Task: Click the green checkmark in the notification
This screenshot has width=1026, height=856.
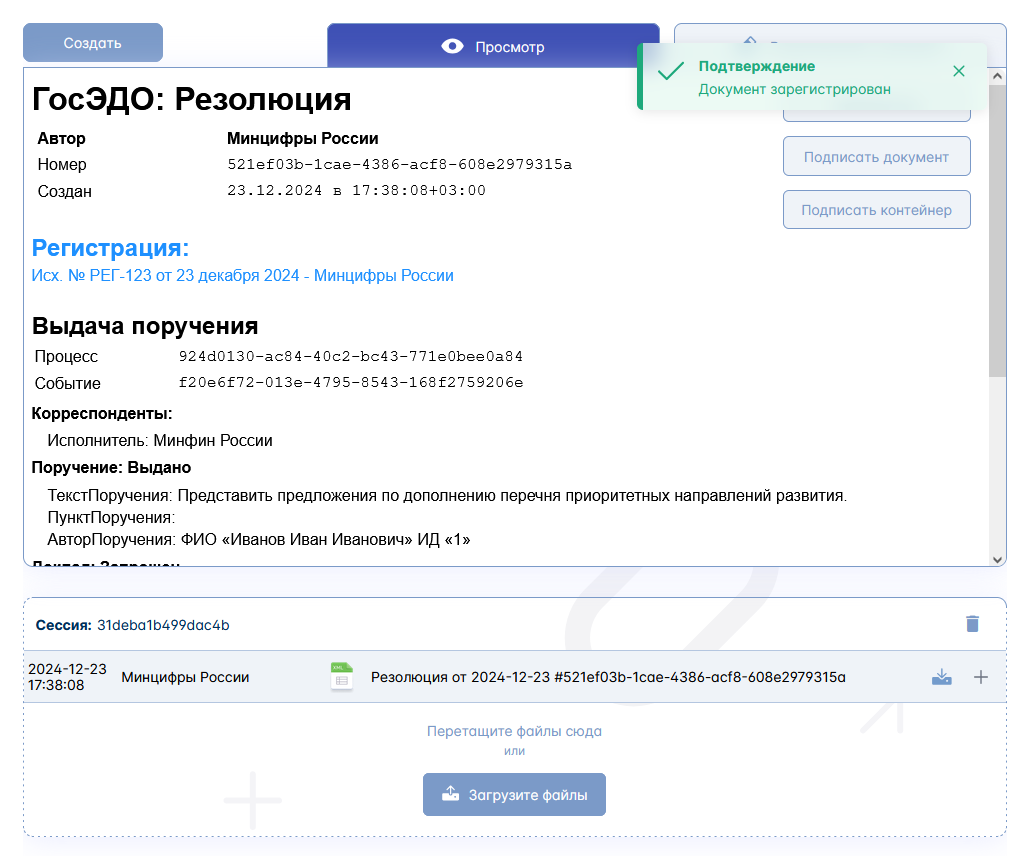Action: click(x=671, y=71)
